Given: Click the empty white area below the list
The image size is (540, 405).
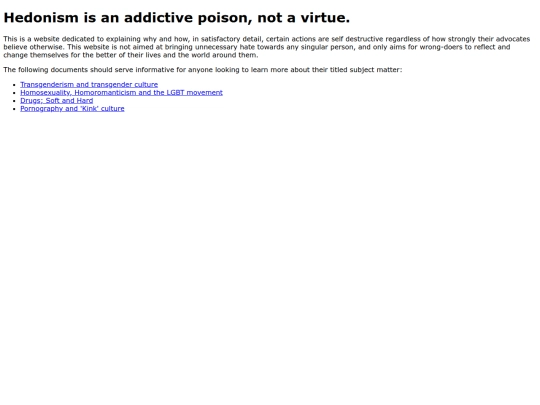Looking at the screenshot, I should pos(270,241).
